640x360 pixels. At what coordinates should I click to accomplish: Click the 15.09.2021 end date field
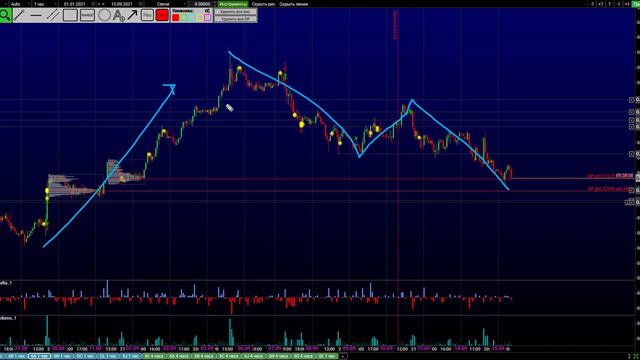tap(122, 4)
